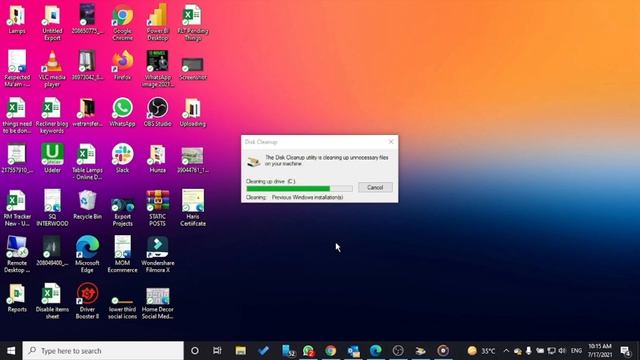Viewport: 640px width, 360px height.
Task: Click the 'Type here to search' box
Action: tap(103, 351)
